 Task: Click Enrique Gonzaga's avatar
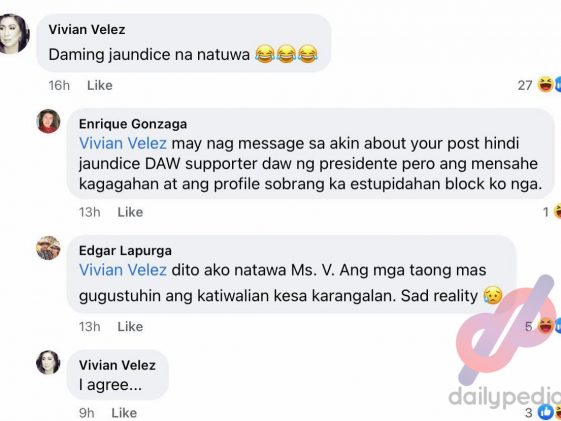(x=48, y=121)
